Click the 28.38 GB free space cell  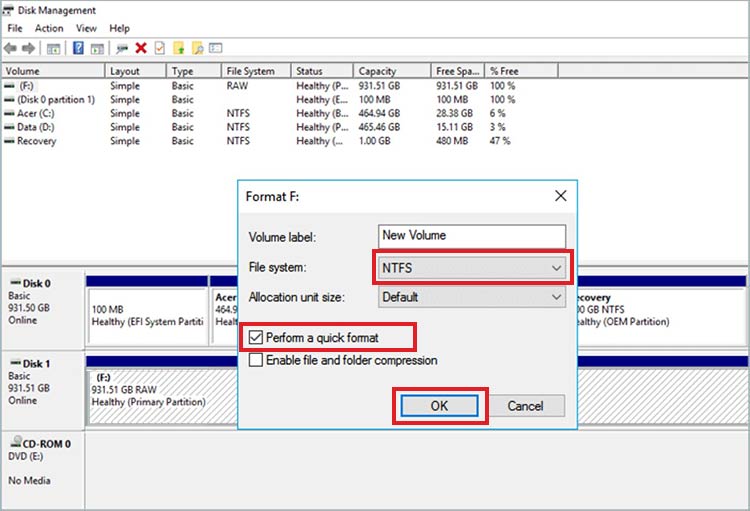point(454,113)
